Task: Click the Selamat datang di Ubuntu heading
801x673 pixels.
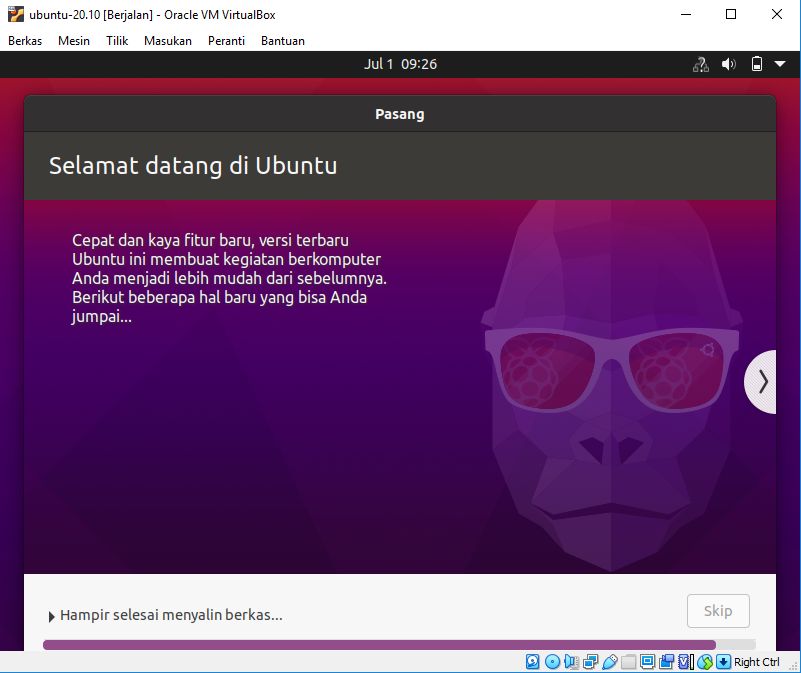Action: (193, 166)
